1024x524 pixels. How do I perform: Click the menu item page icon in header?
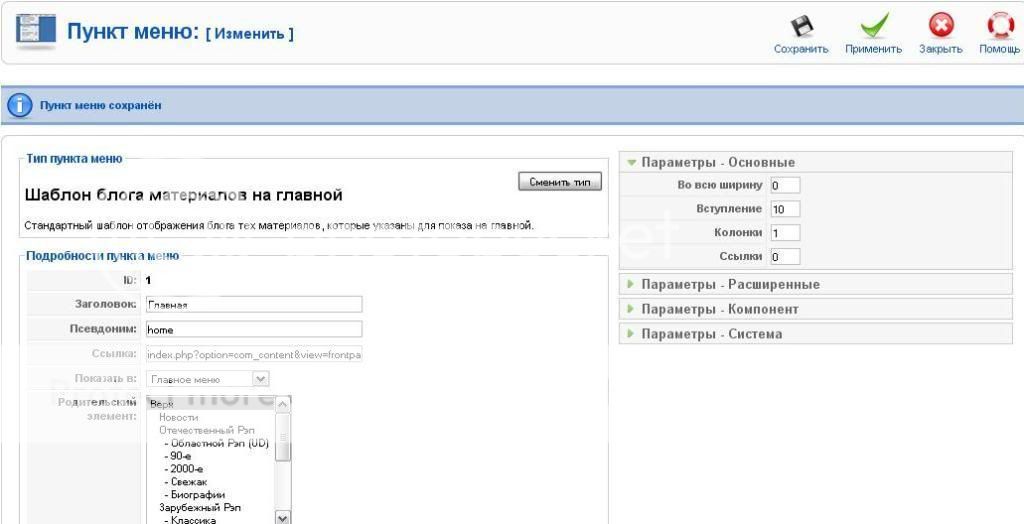pyautogui.click(x=35, y=31)
